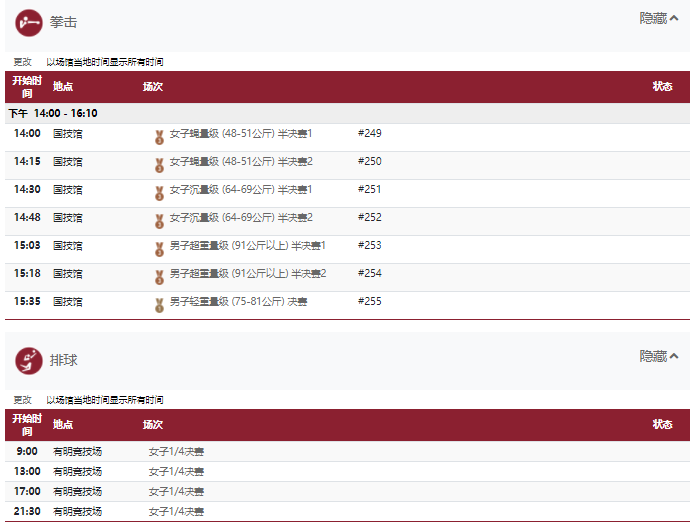Screen dimensions: 696x527
Task: Click bout number #254
Action: (370, 273)
